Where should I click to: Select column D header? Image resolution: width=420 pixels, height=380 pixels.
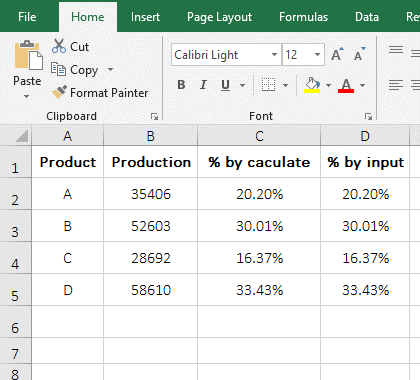[365, 136]
